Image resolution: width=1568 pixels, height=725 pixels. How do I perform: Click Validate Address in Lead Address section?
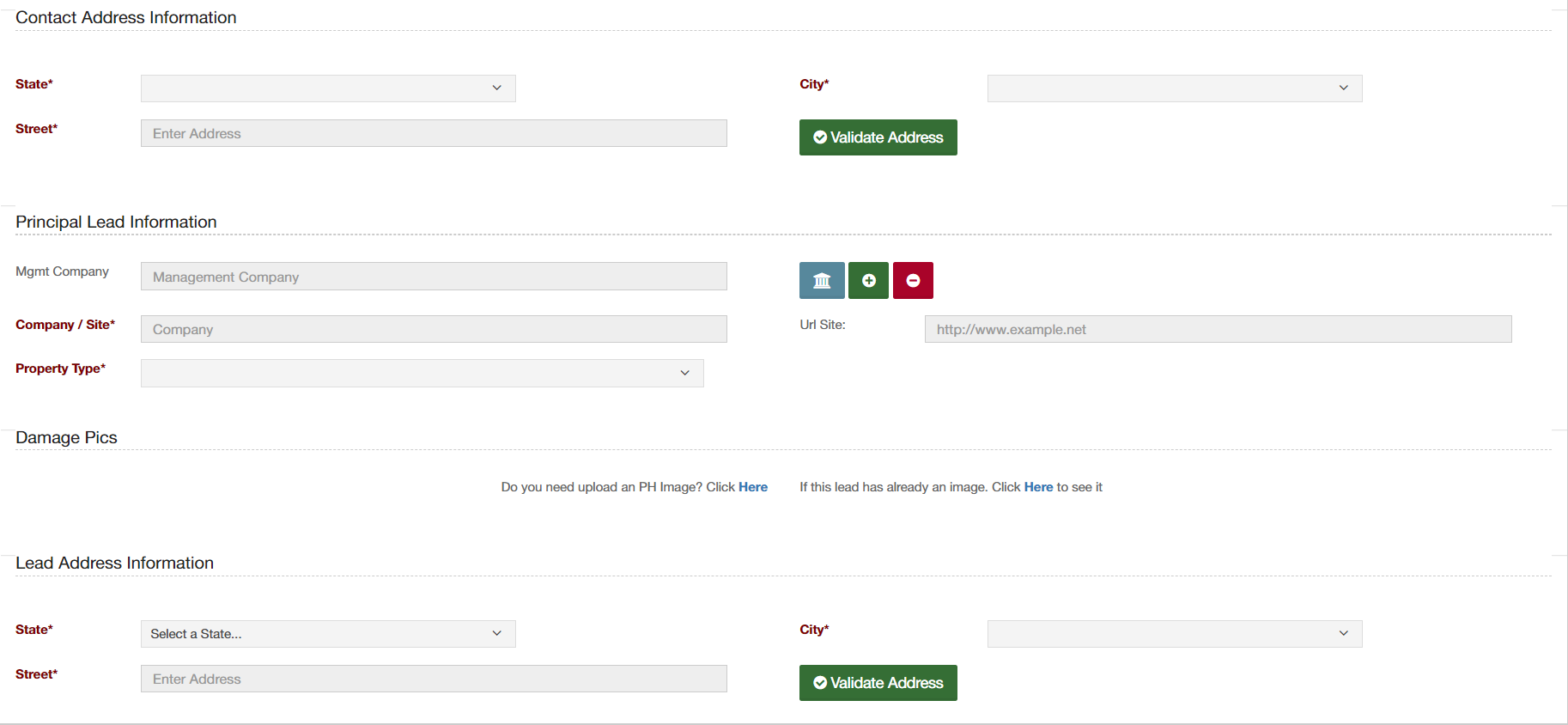click(878, 683)
